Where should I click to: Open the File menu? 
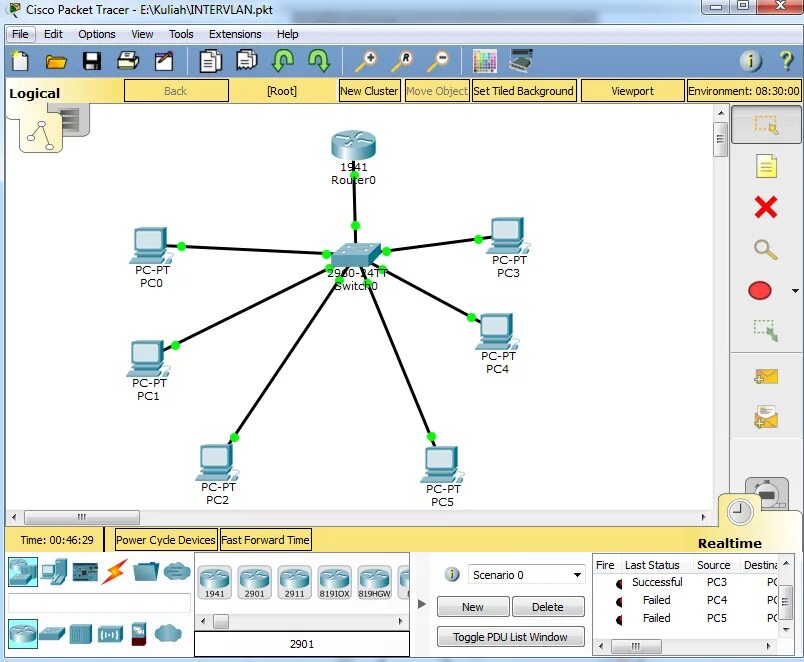20,34
